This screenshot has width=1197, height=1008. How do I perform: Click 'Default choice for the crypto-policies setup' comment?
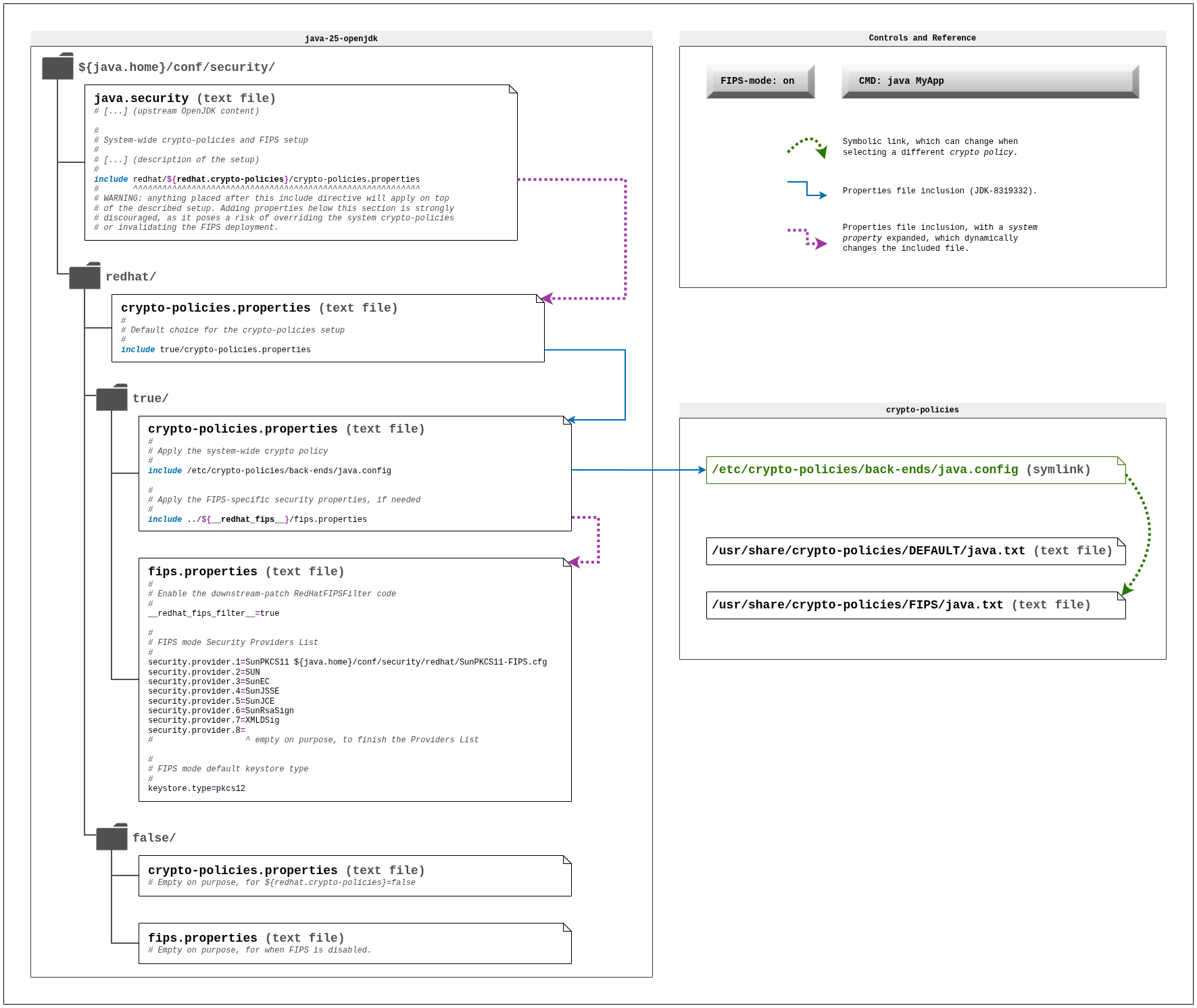point(233,331)
